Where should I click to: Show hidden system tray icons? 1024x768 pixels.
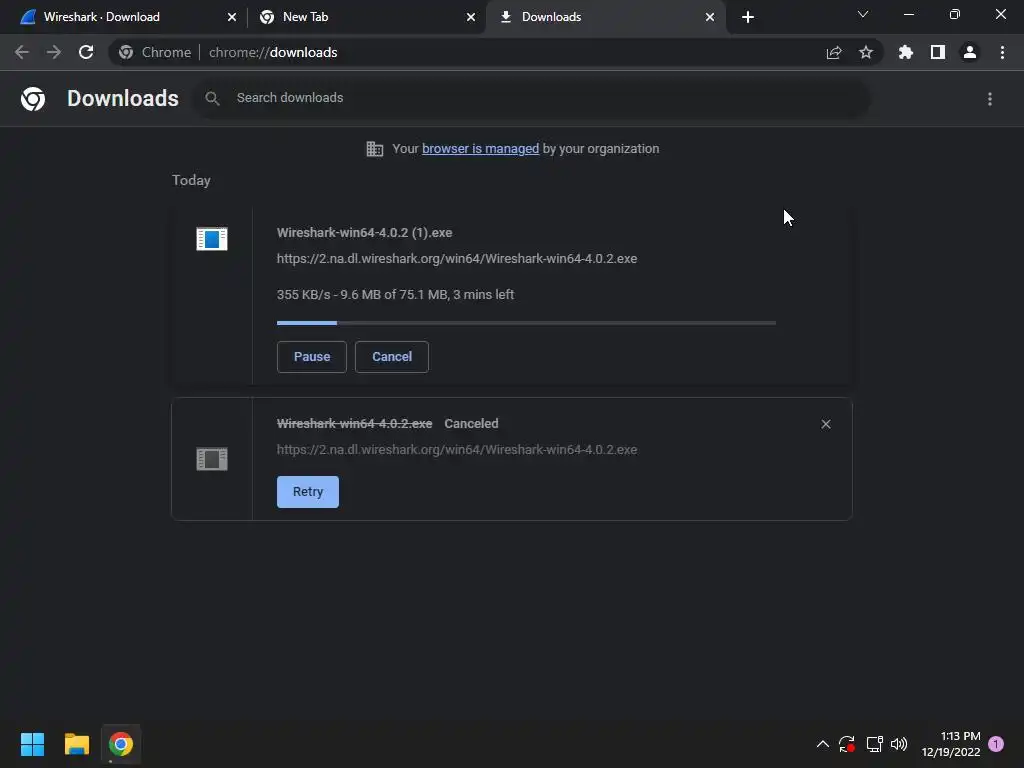tap(823, 744)
